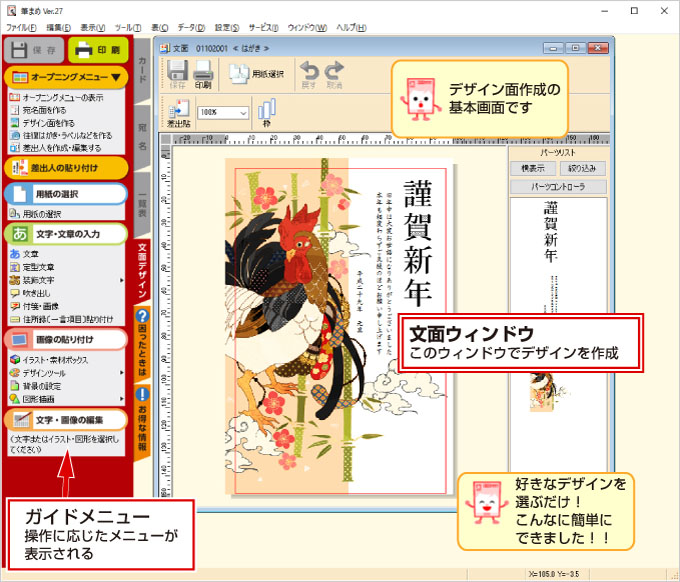680x582 pixels.
Task: Open the 編集(E) menu
Action: [58, 28]
